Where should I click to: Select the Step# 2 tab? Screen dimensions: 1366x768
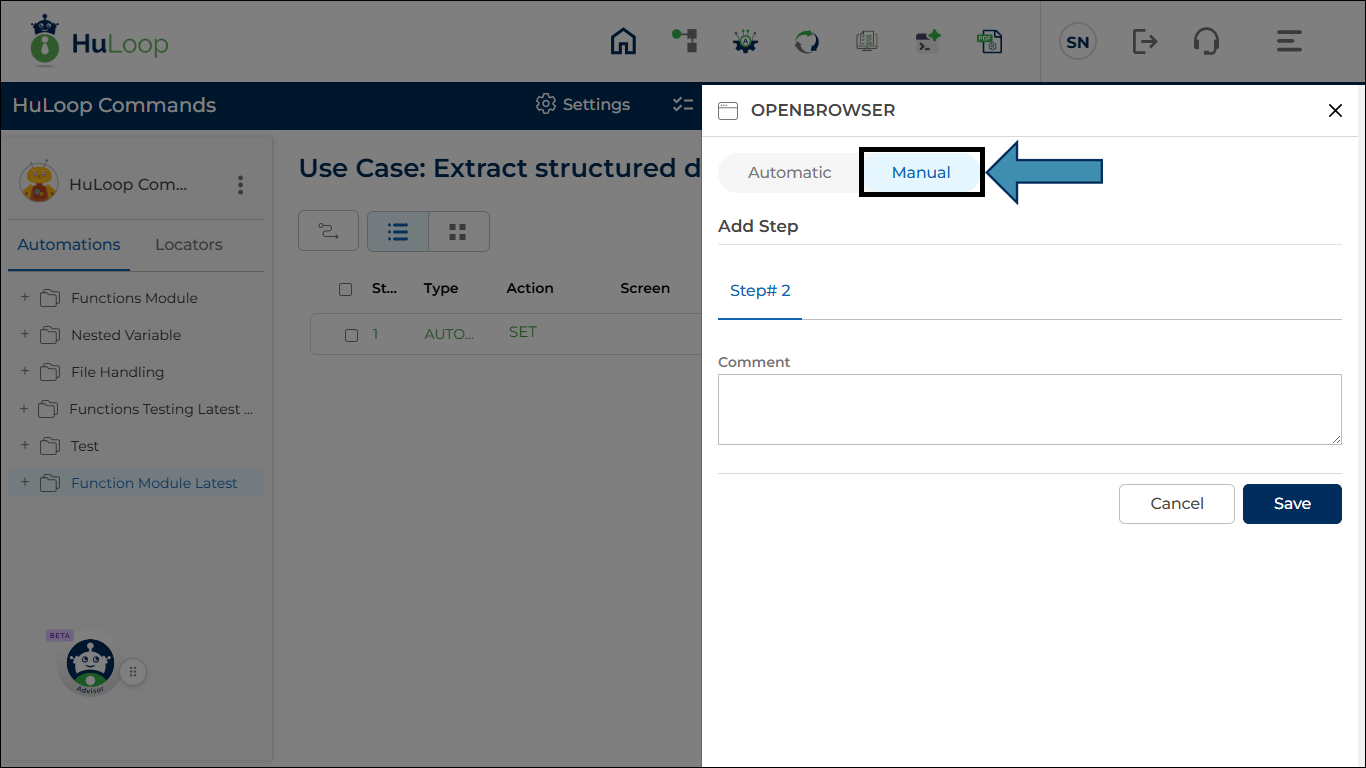(x=760, y=291)
